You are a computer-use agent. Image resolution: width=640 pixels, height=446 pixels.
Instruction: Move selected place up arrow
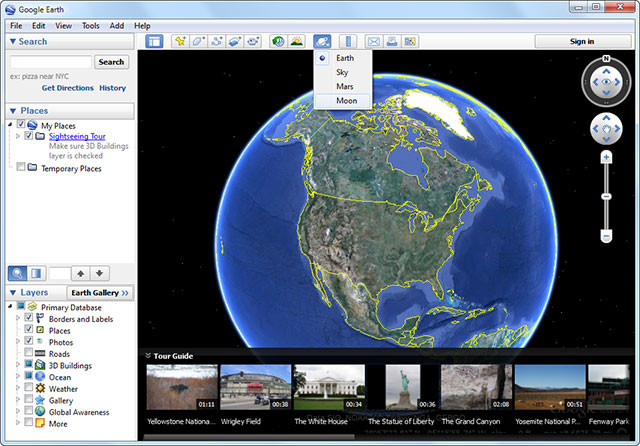pos(81,273)
